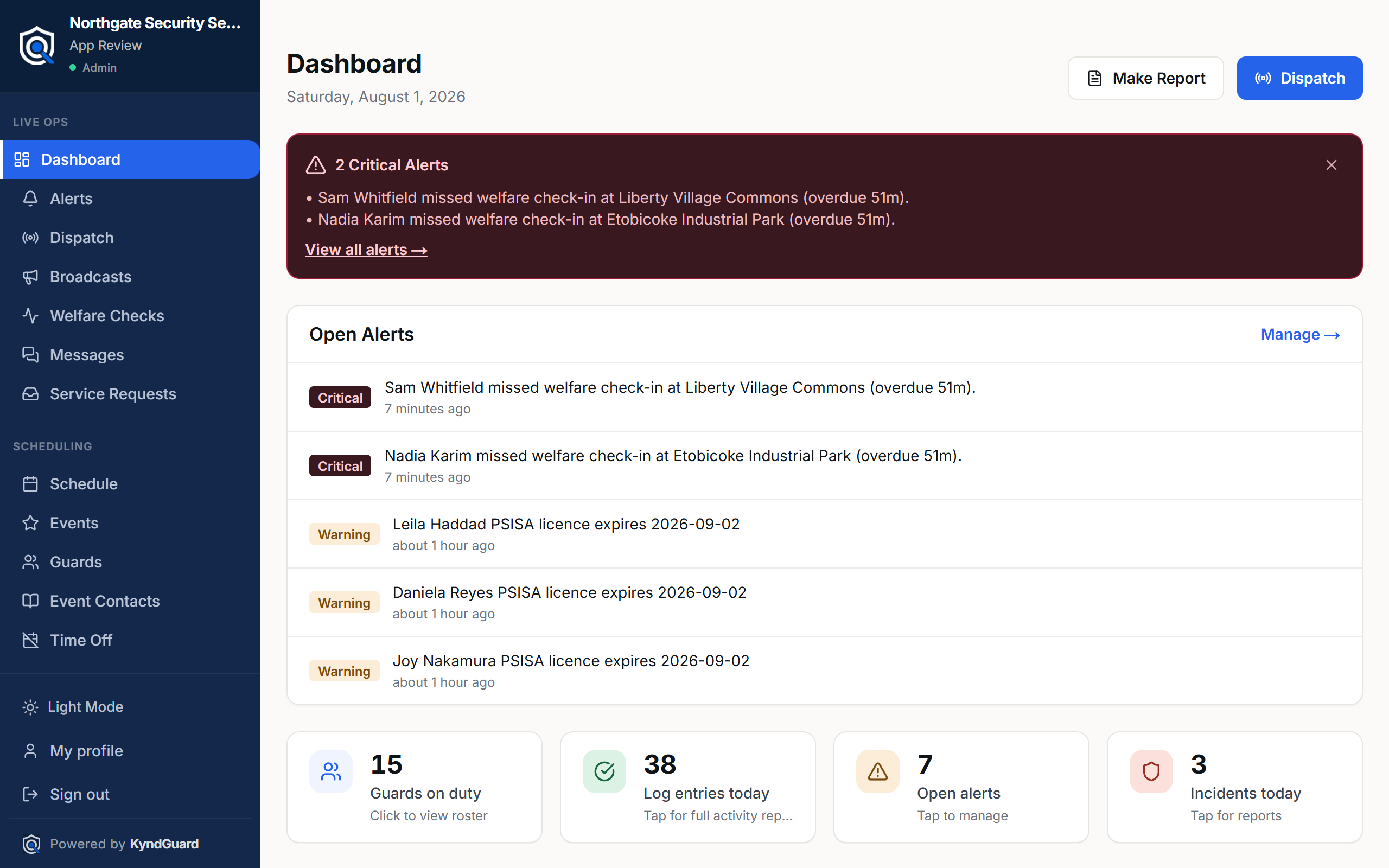Click the warning triangle in critical alerts banner
The width and height of the screenshot is (1389, 868).
[x=316, y=165]
